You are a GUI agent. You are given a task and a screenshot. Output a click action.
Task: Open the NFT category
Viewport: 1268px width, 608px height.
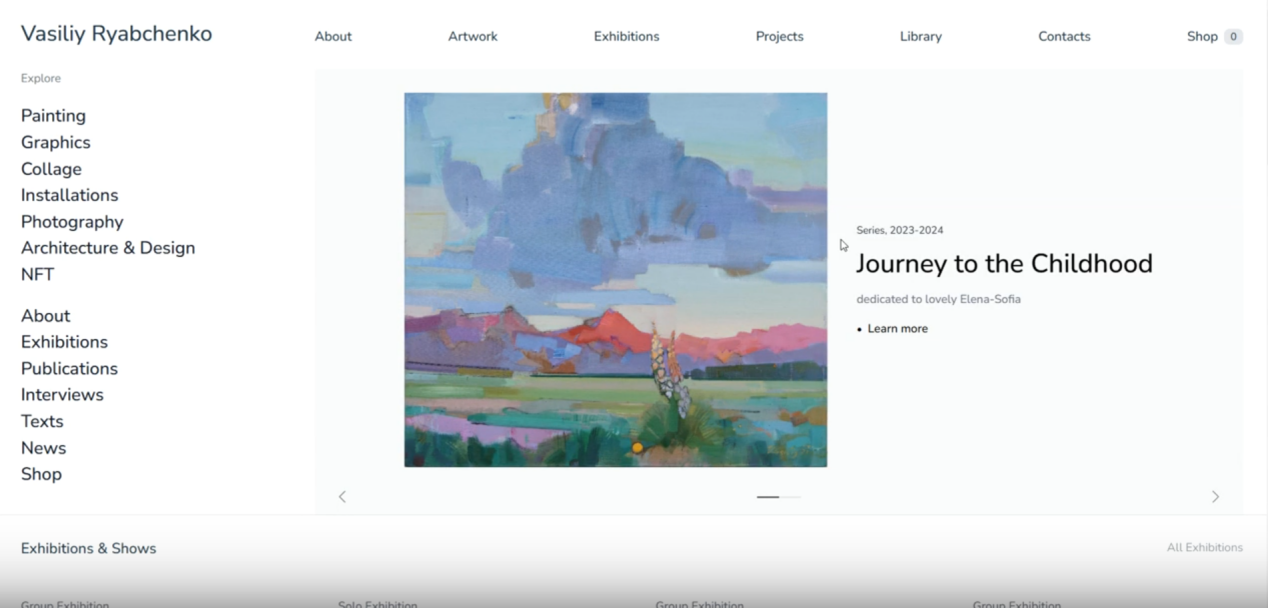click(x=37, y=275)
